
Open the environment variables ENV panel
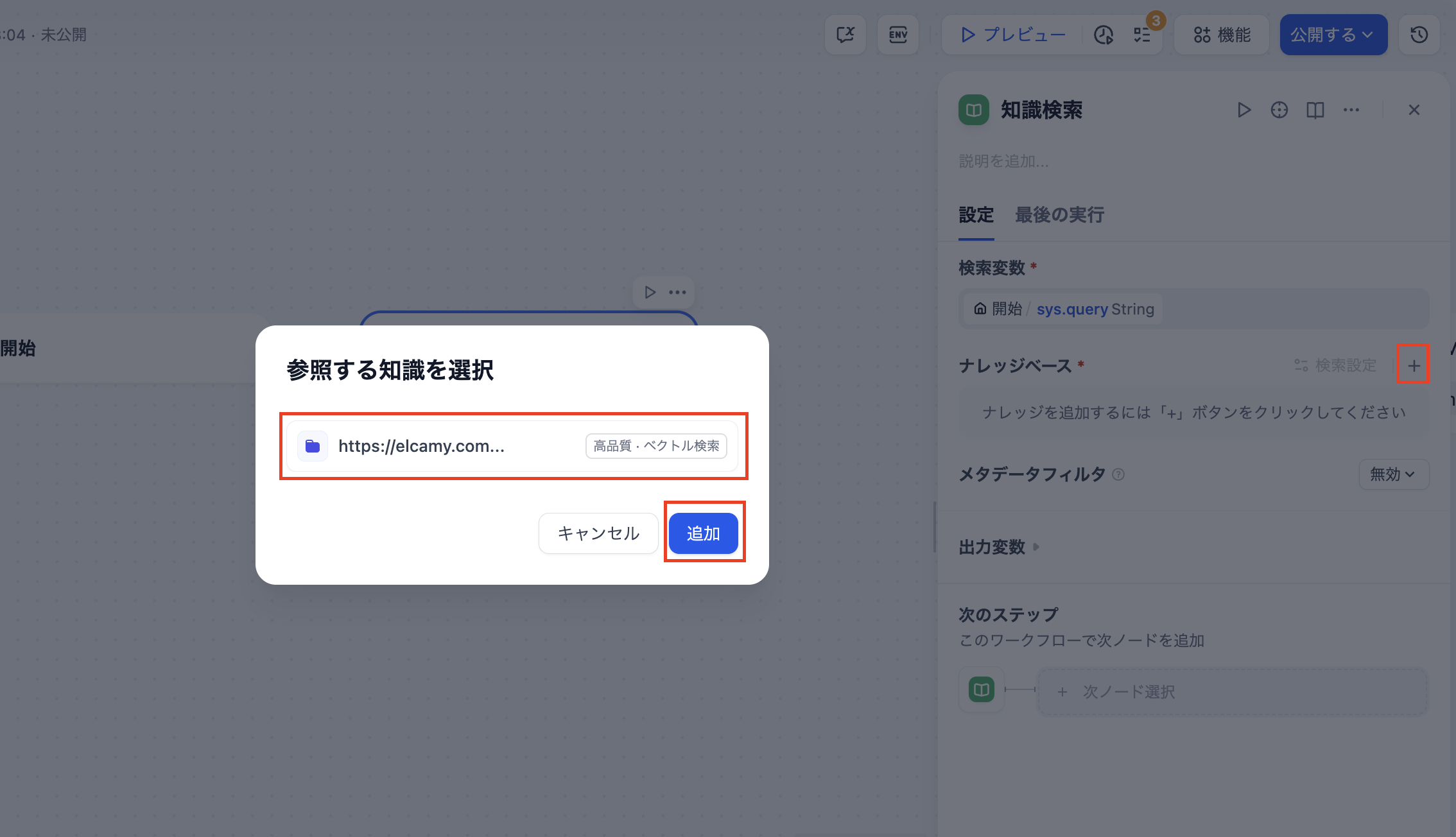pos(898,35)
